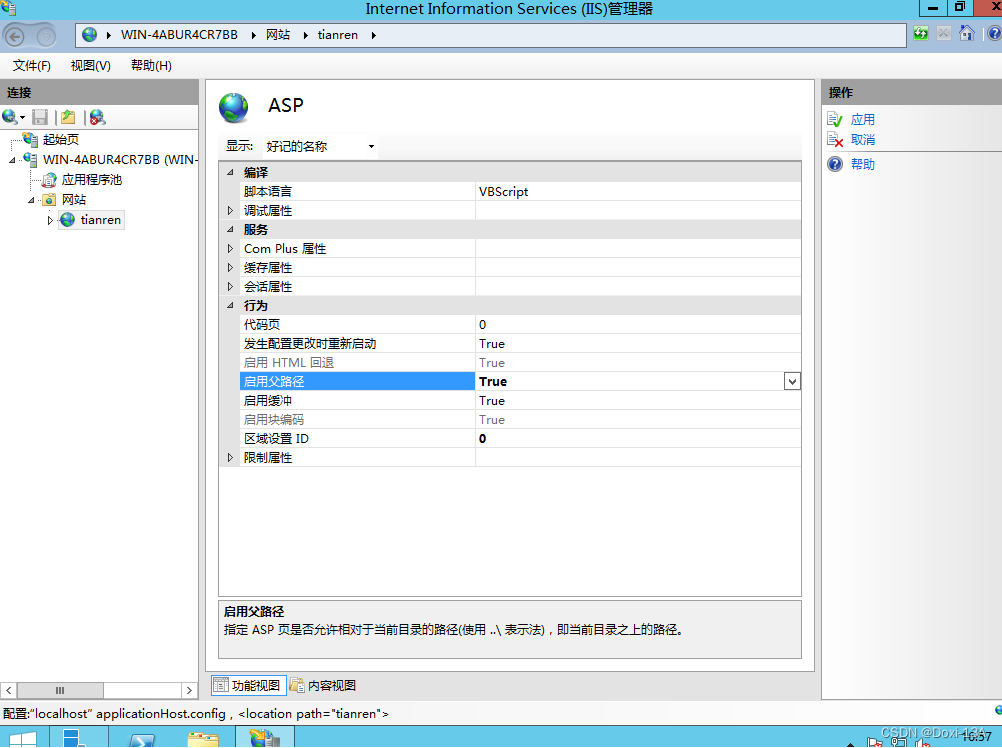
Task: Collapse the WIN-4ABUR4CR7BB server node
Action: 12,160
